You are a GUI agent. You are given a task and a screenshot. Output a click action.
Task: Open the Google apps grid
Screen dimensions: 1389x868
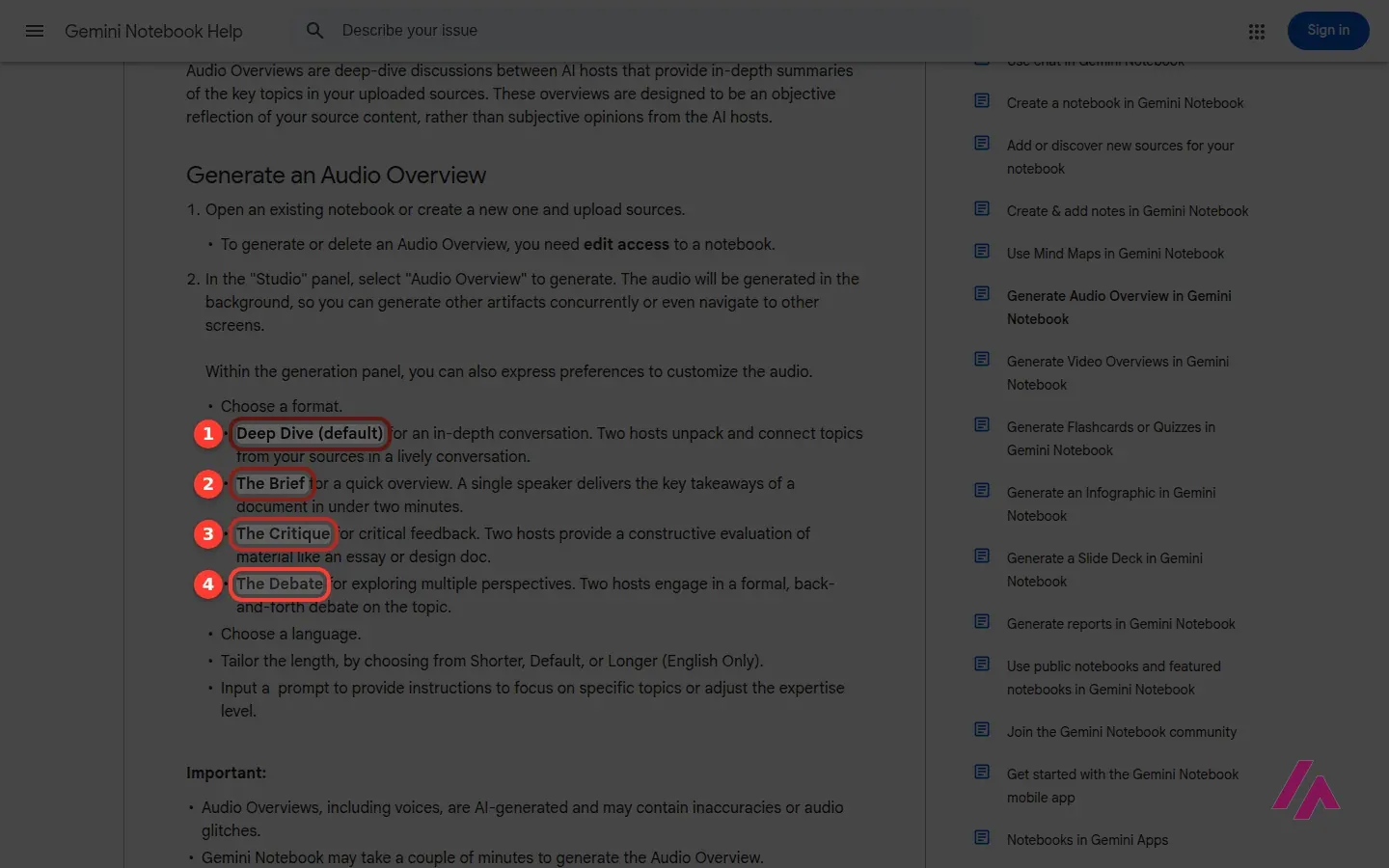1256,32
